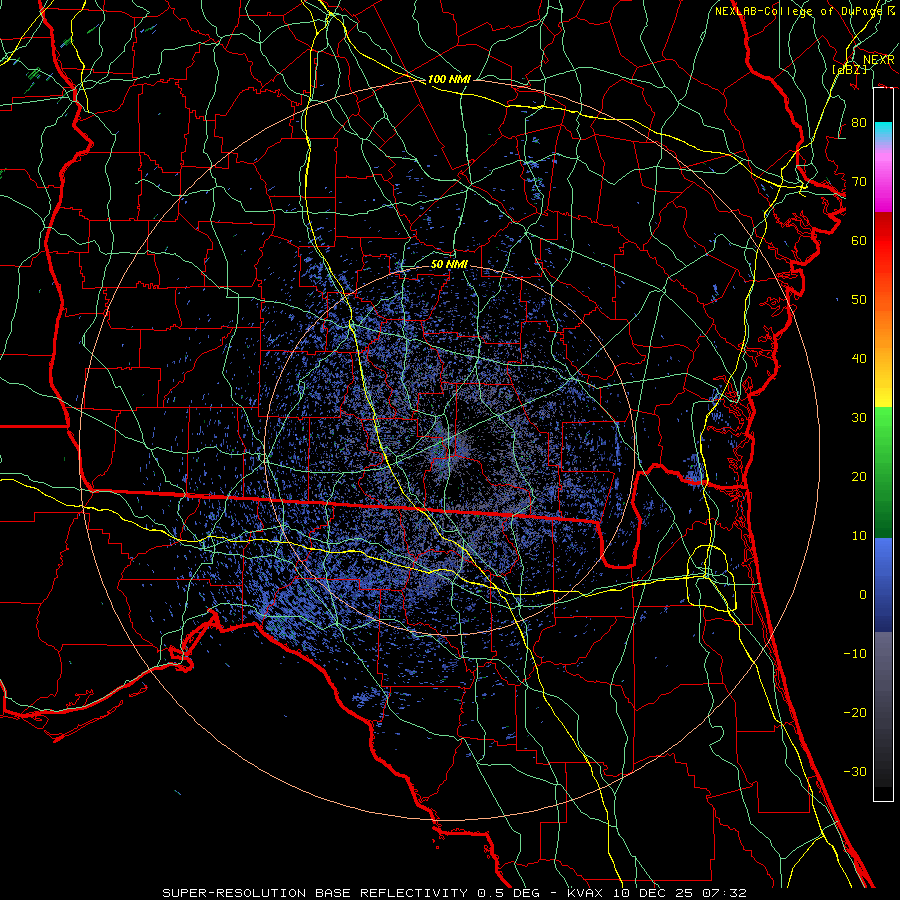Click the "100 NMI" range ring label
This screenshot has height=900, width=900.
click(x=449, y=79)
